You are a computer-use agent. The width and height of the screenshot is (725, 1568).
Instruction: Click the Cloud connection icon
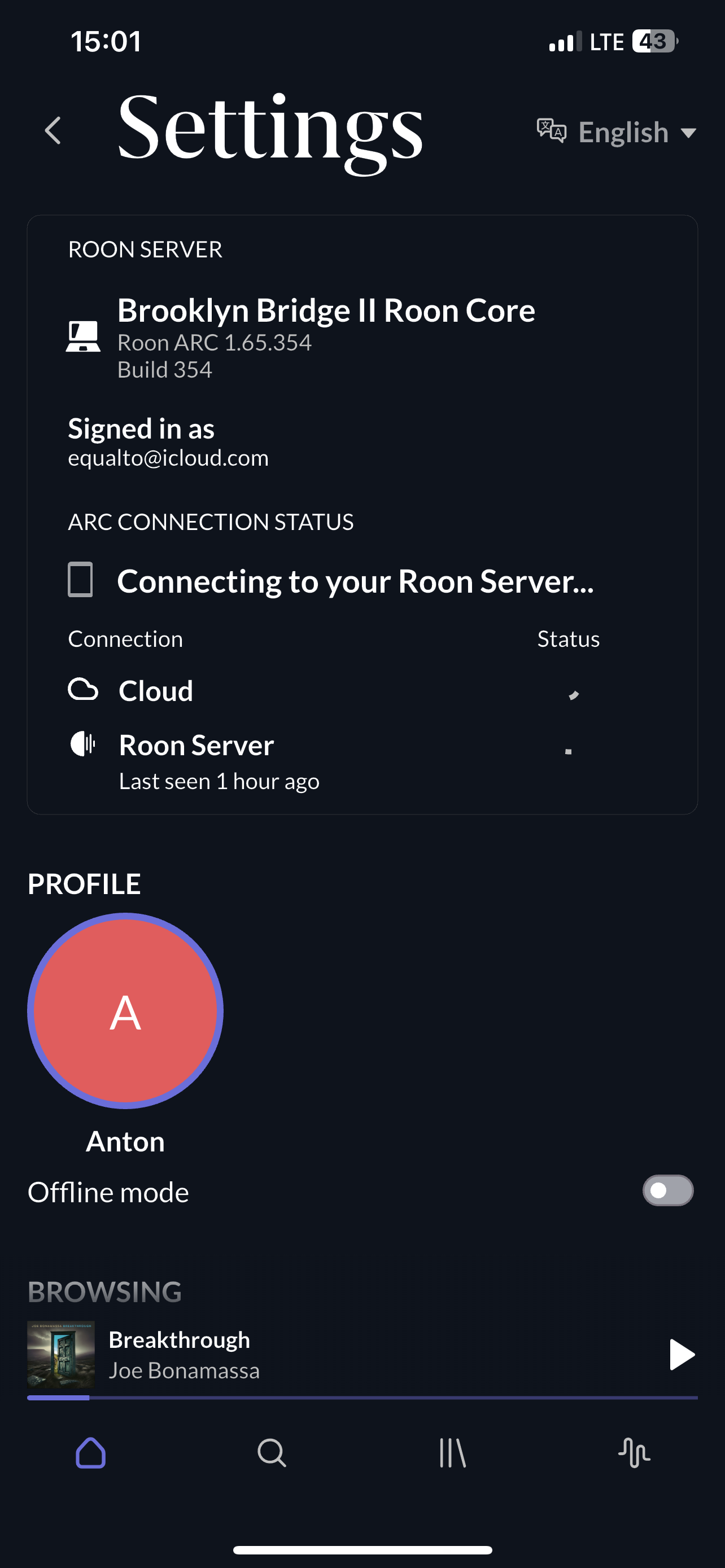(x=83, y=689)
